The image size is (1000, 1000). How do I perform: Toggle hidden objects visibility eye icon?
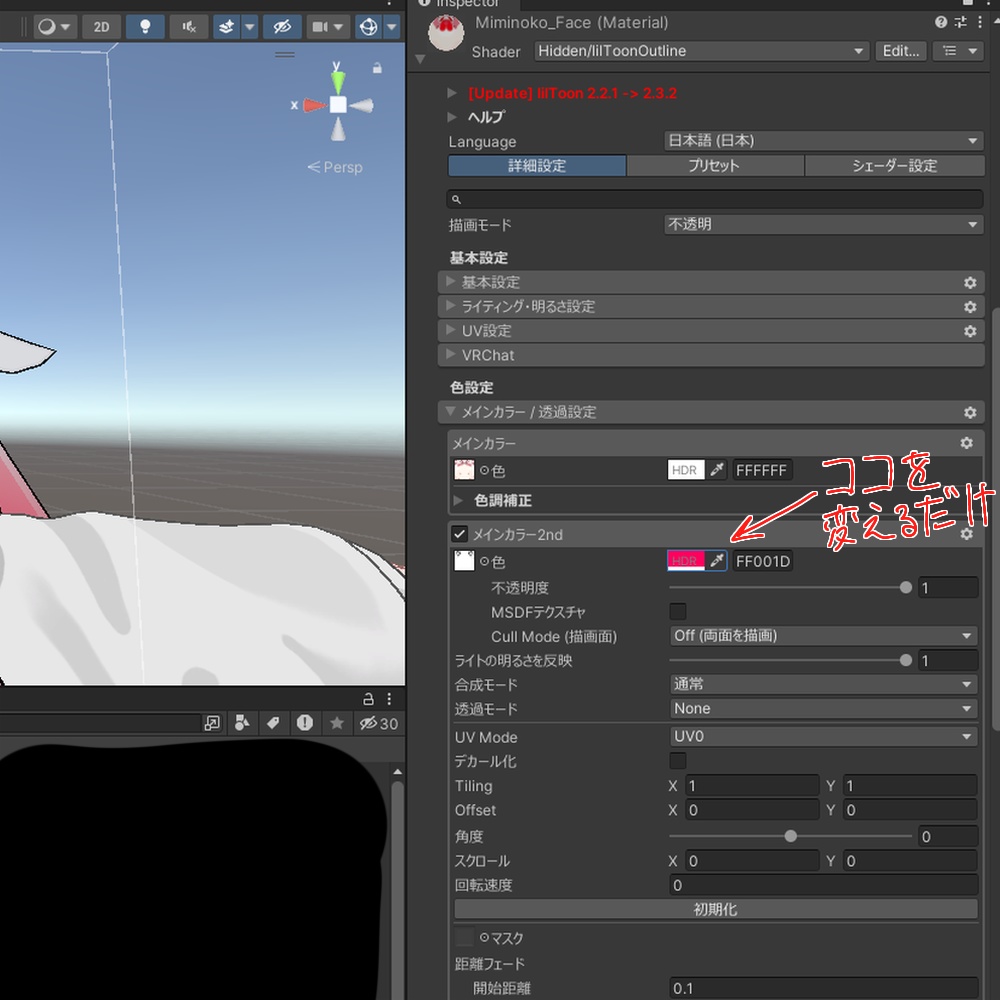point(283,27)
